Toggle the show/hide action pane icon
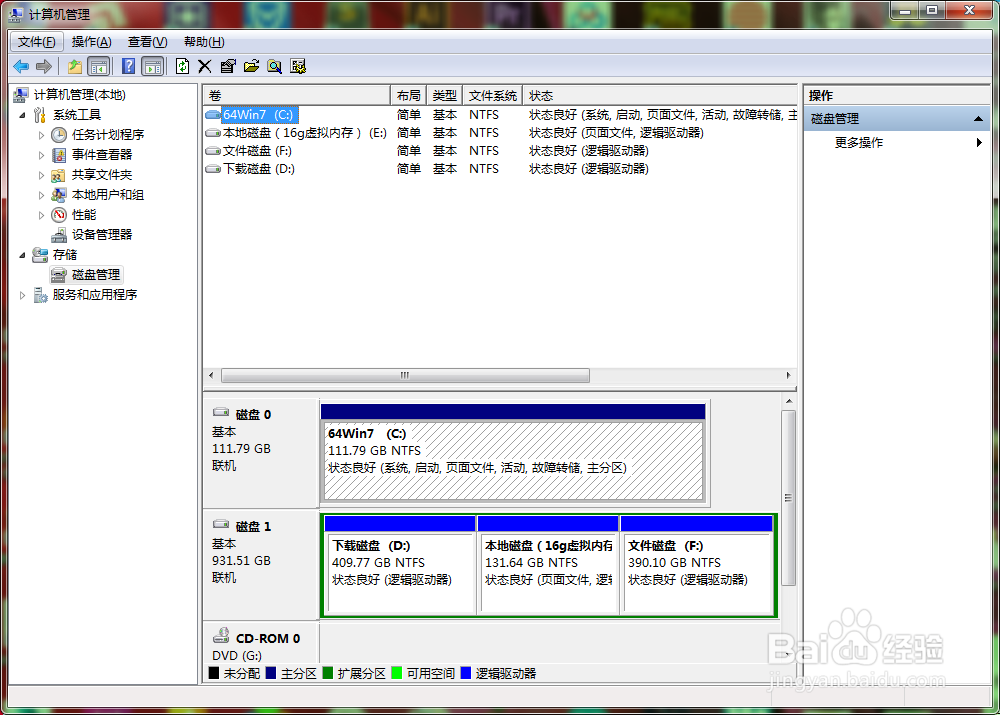The width and height of the screenshot is (1000, 715). click(x=152, y=66)
